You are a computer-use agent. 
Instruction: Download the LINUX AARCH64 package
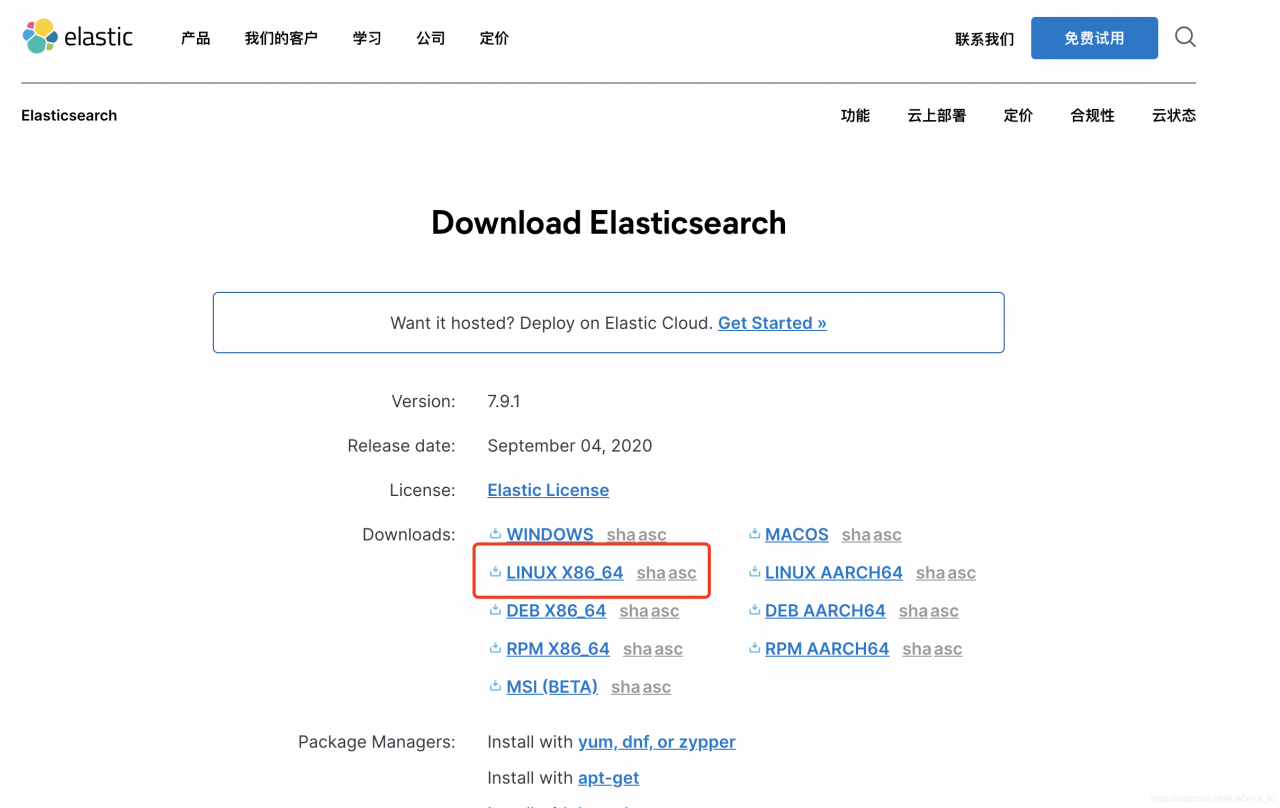(x=834, y=572)
